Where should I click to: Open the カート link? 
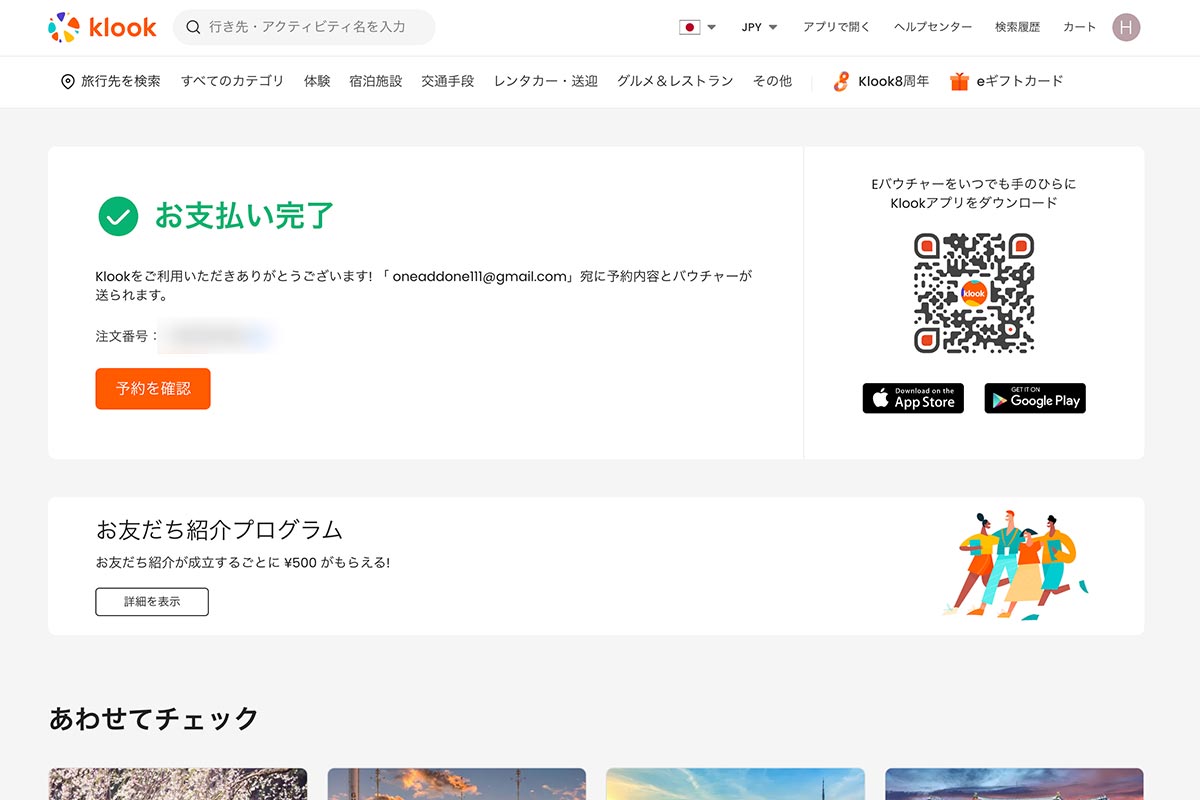pos(1079,27)
